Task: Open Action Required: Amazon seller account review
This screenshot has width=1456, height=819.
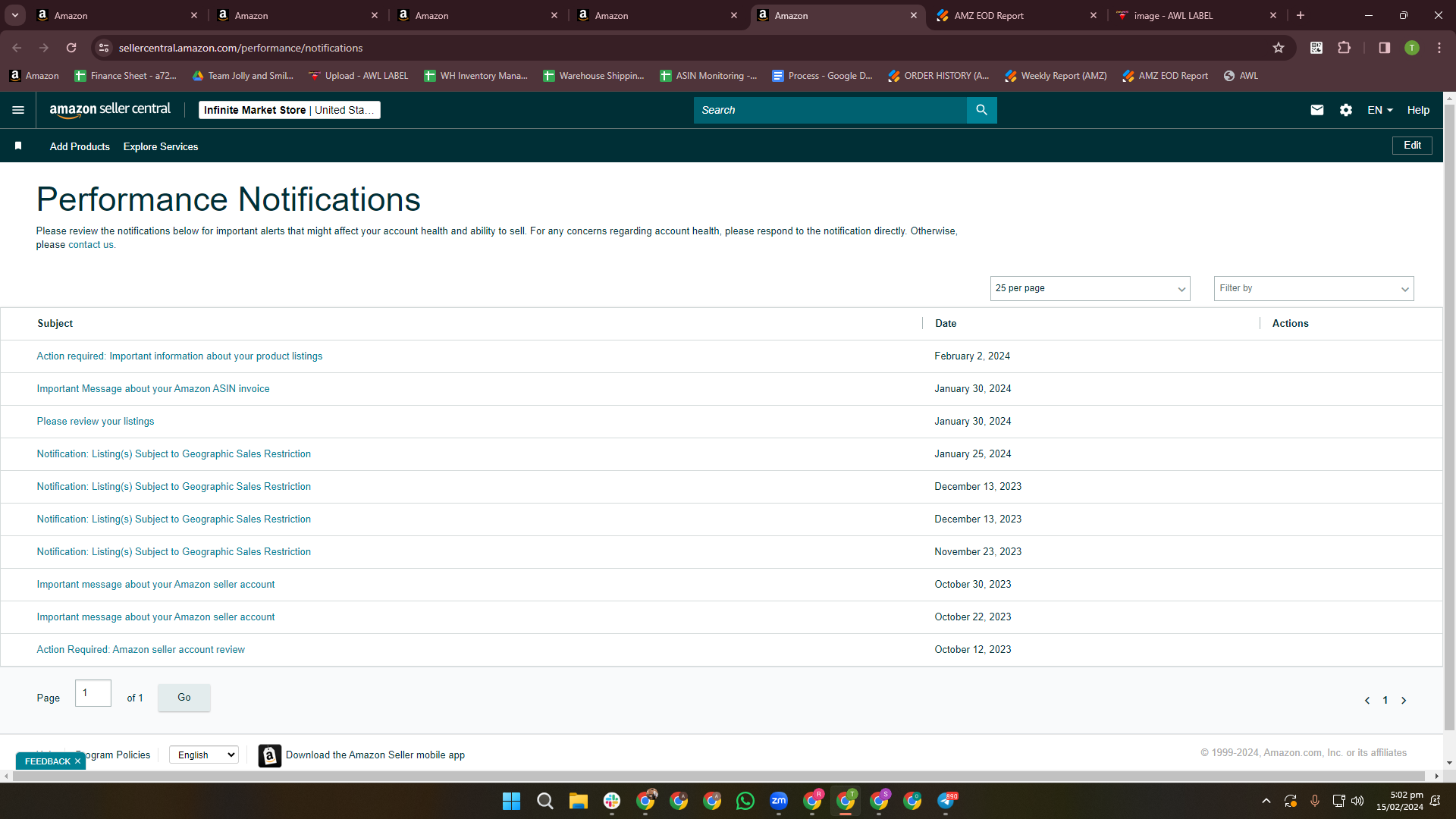Action: [x=141, y=650]
